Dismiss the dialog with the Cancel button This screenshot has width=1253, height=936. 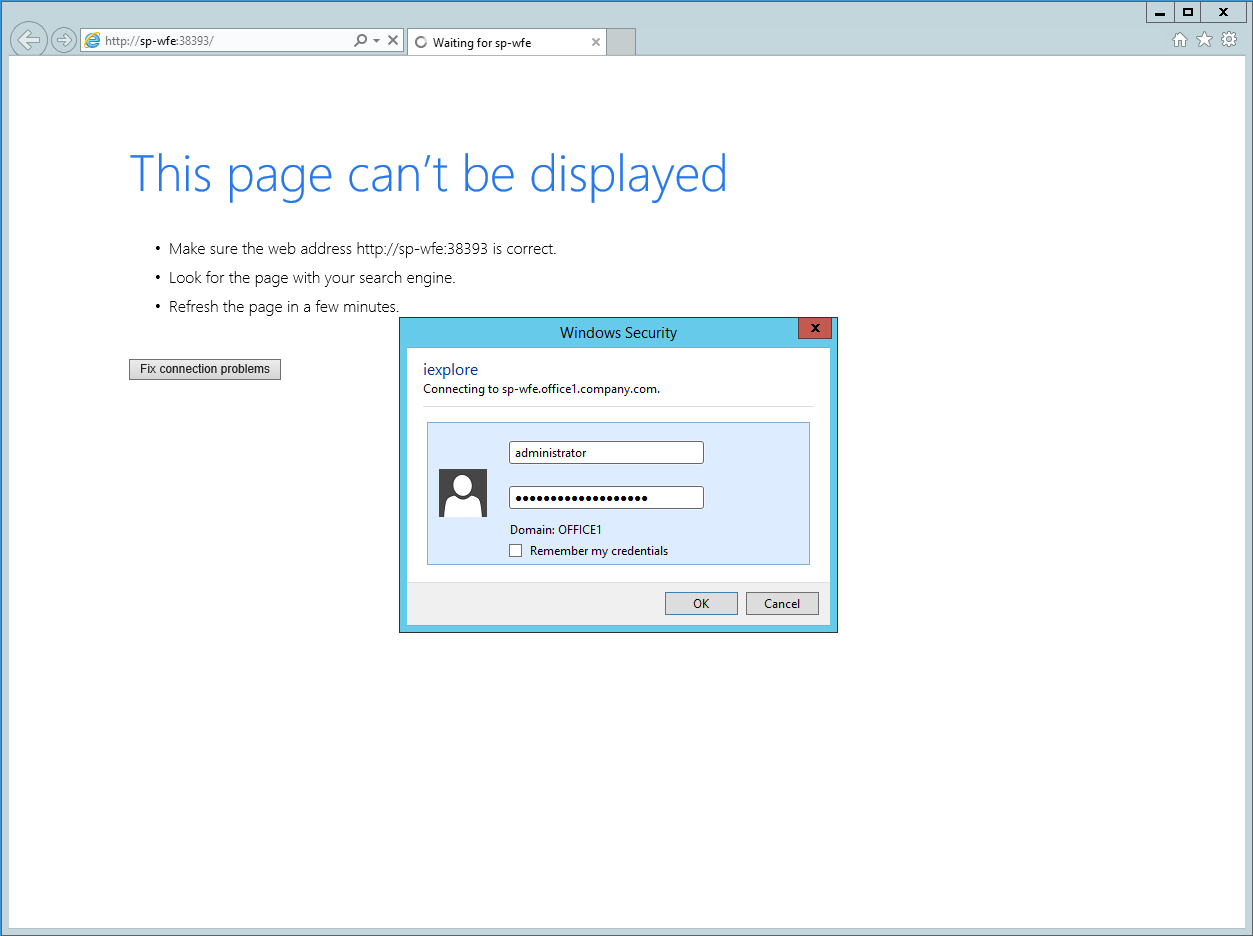[782, 603]
